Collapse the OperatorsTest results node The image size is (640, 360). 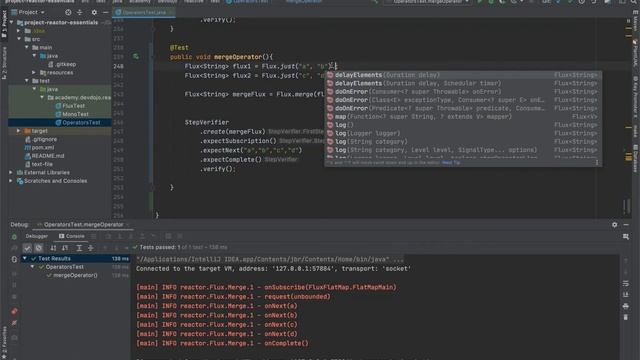[x=33, y=267]
